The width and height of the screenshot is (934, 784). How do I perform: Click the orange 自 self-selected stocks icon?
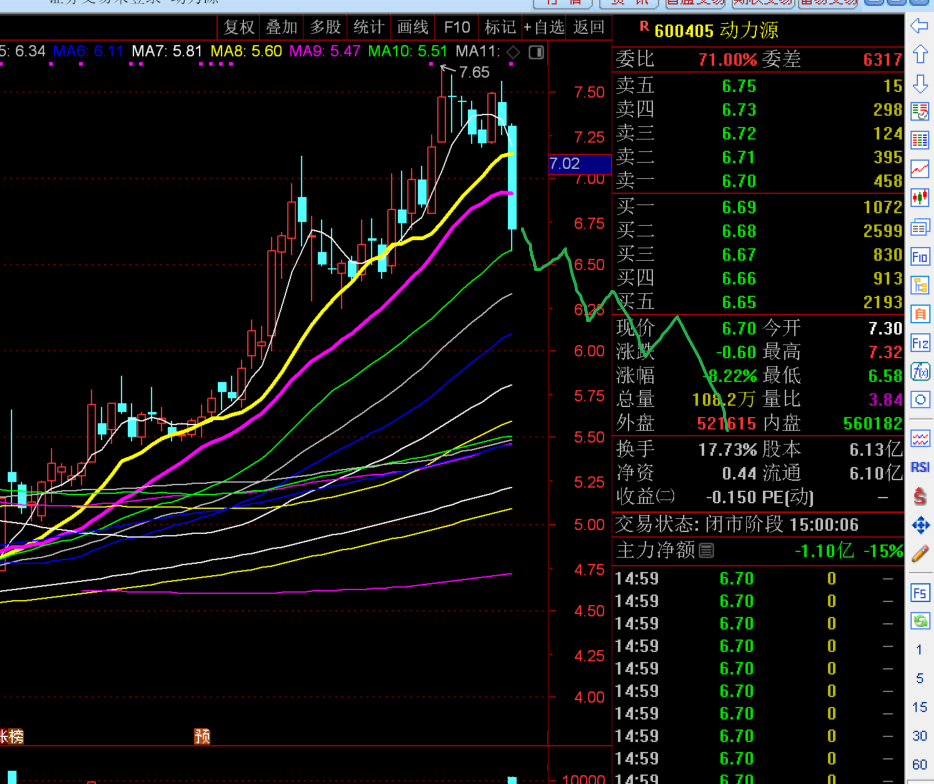(x=920, y=314)
